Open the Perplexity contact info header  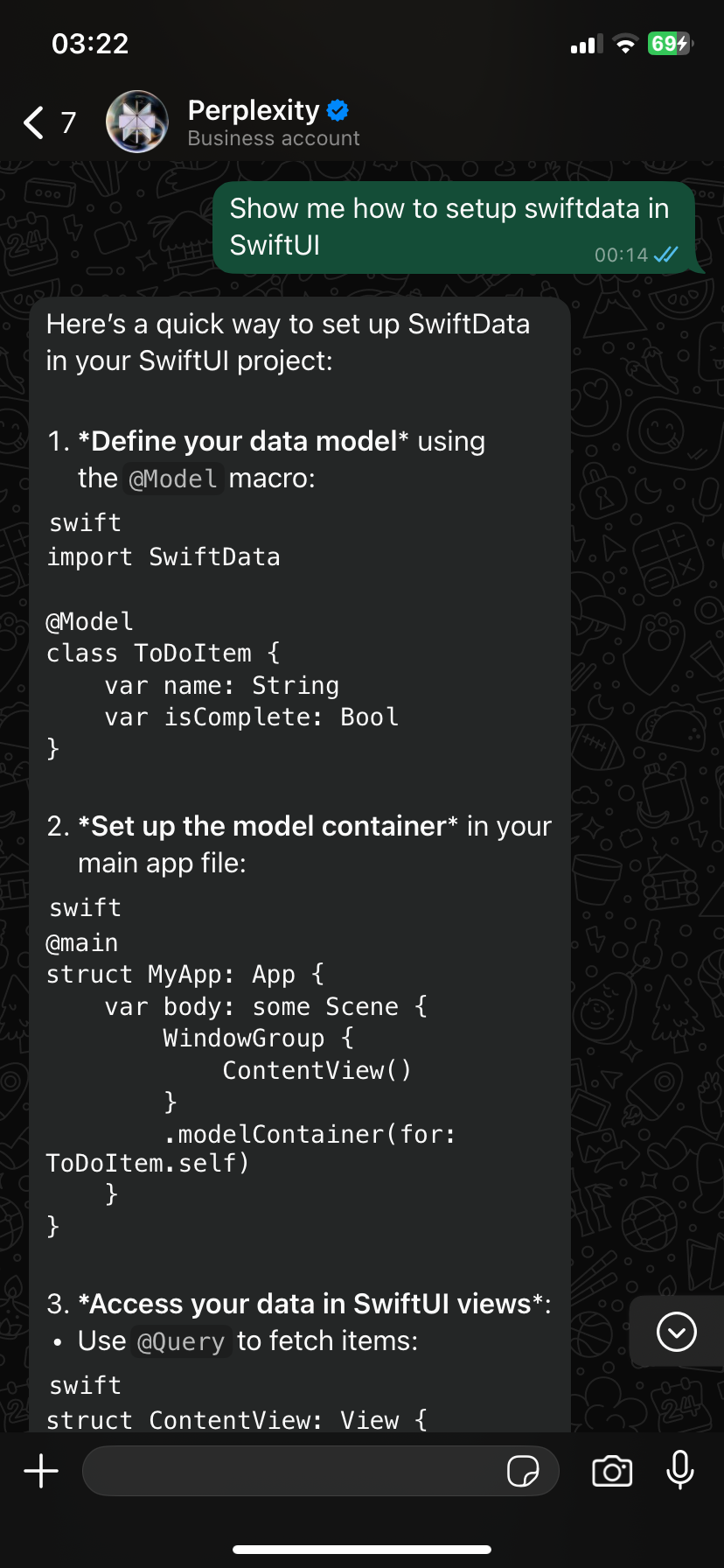[274, 122]
